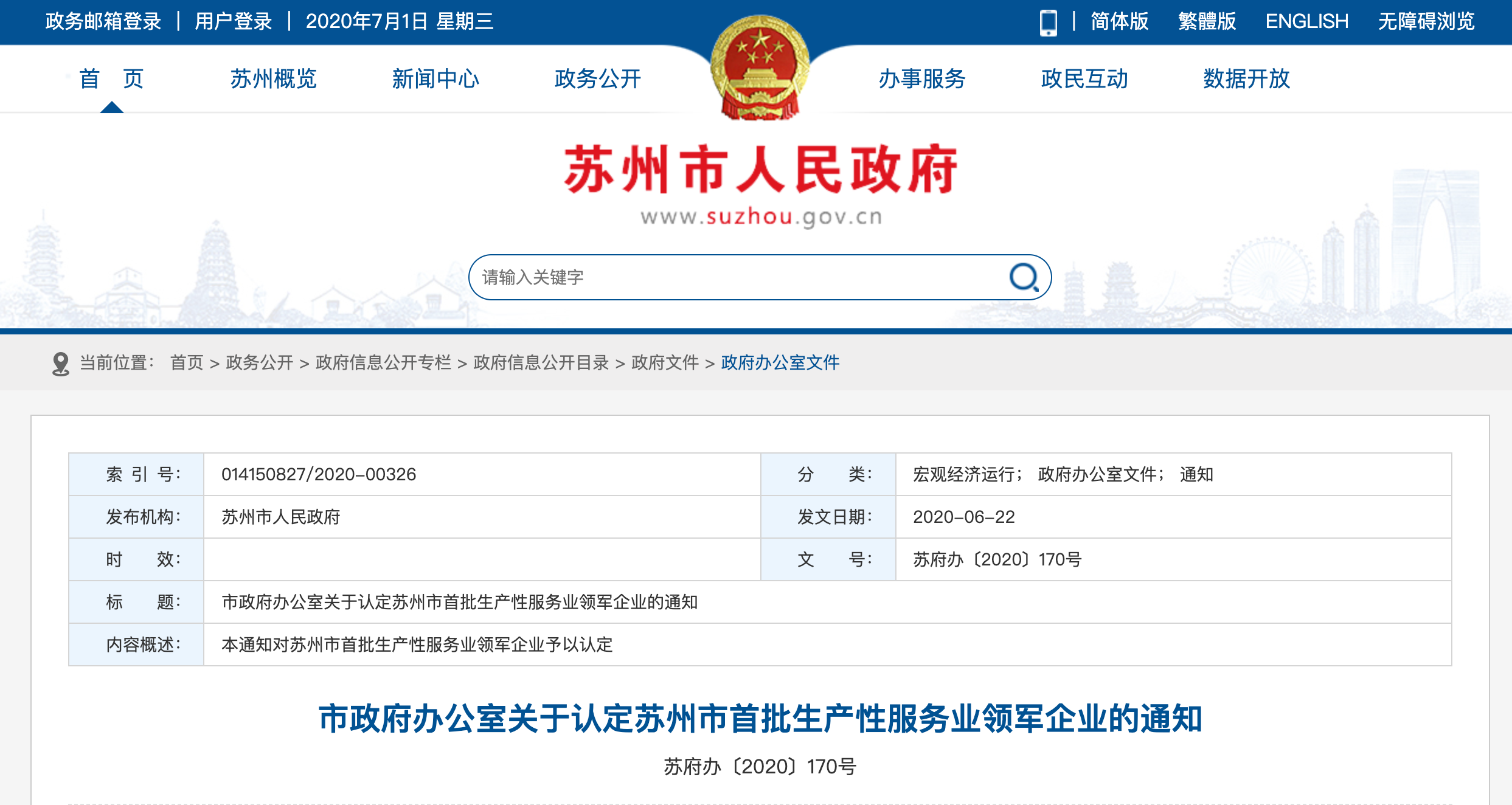This screenshot has width=1512, height=805.
Task: Click the 索引号 label cell
Action: tap(136, 474)
